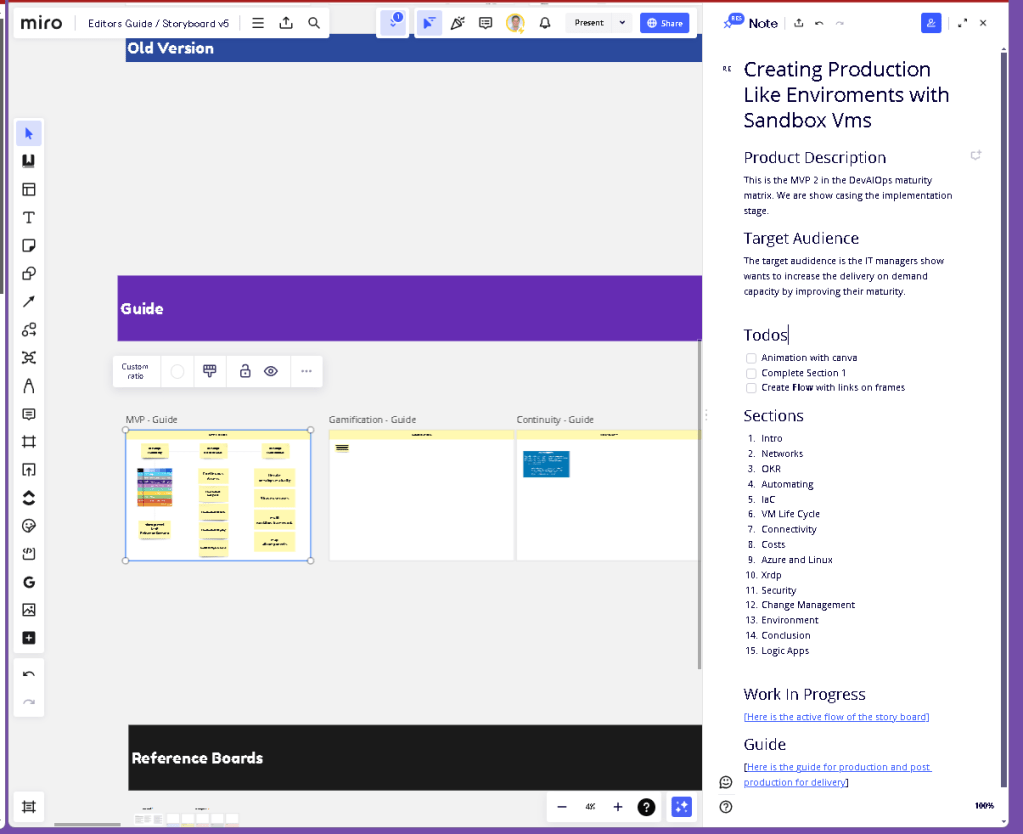The image size is (1023, 834).
Task: Select the cursor tool in left toolbar
Action: point(29,134)
